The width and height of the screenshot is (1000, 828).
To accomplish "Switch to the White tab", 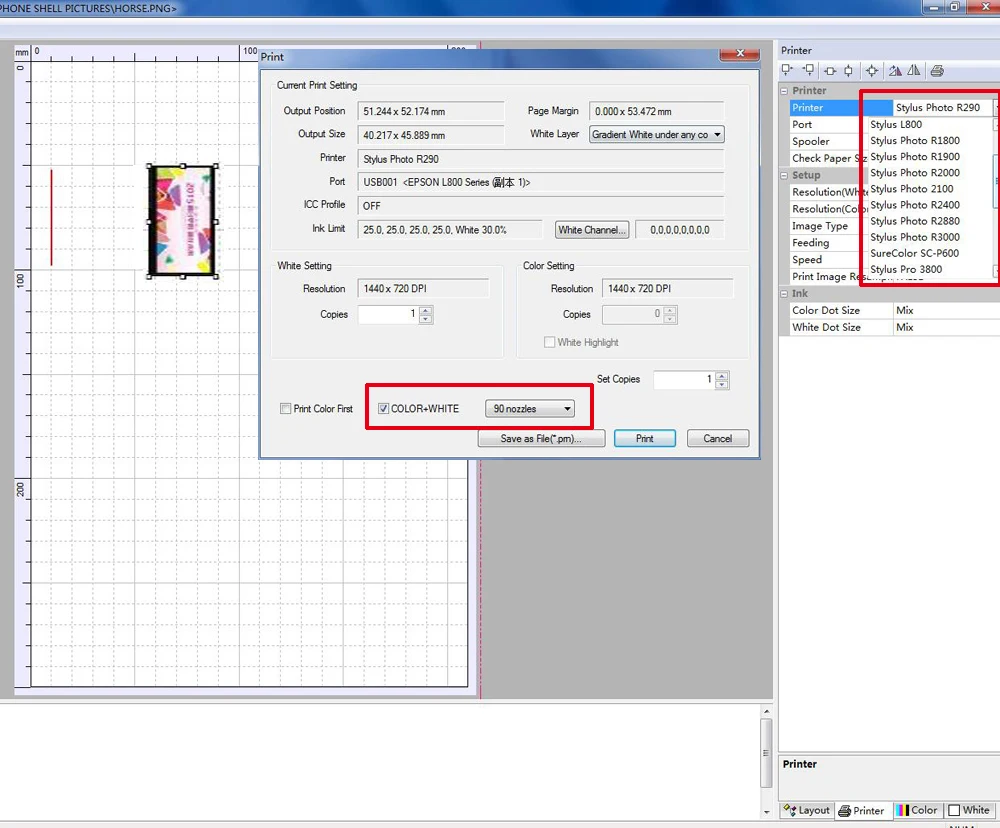I will 969,810.
